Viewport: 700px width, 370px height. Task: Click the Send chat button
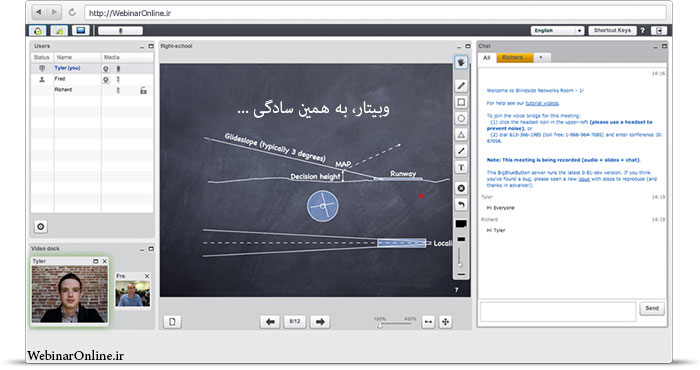tap(652, 308)
